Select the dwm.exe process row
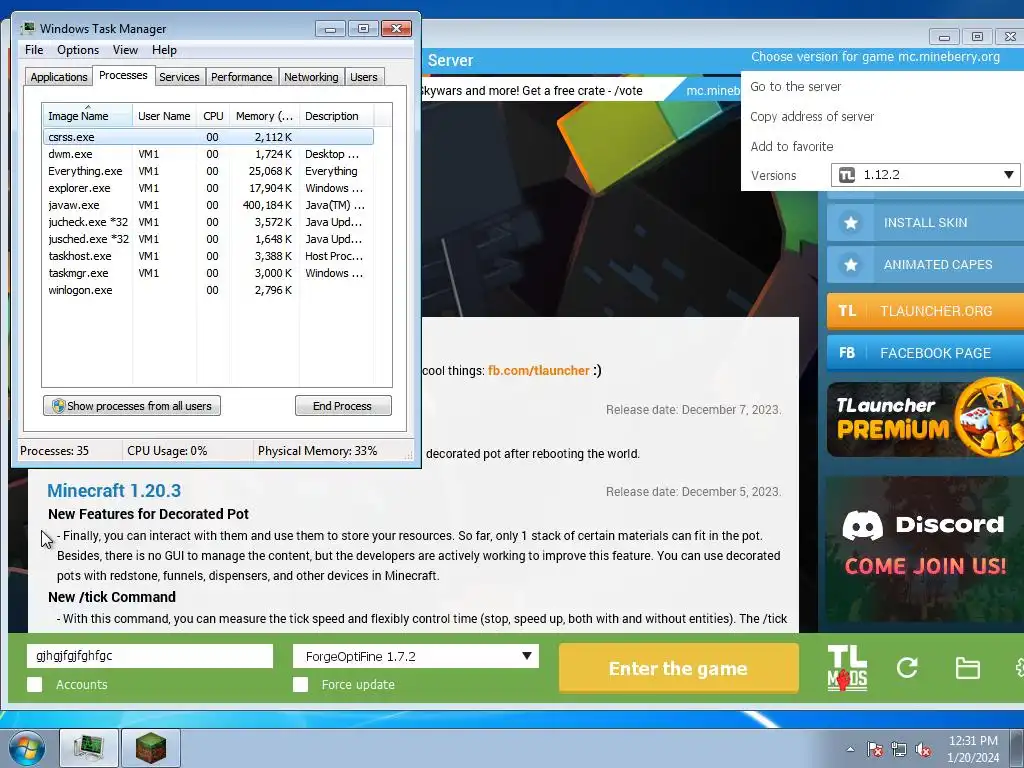The height and width of the screenshot is (768, 1024). pyautogui.click(x=208, y=154)
